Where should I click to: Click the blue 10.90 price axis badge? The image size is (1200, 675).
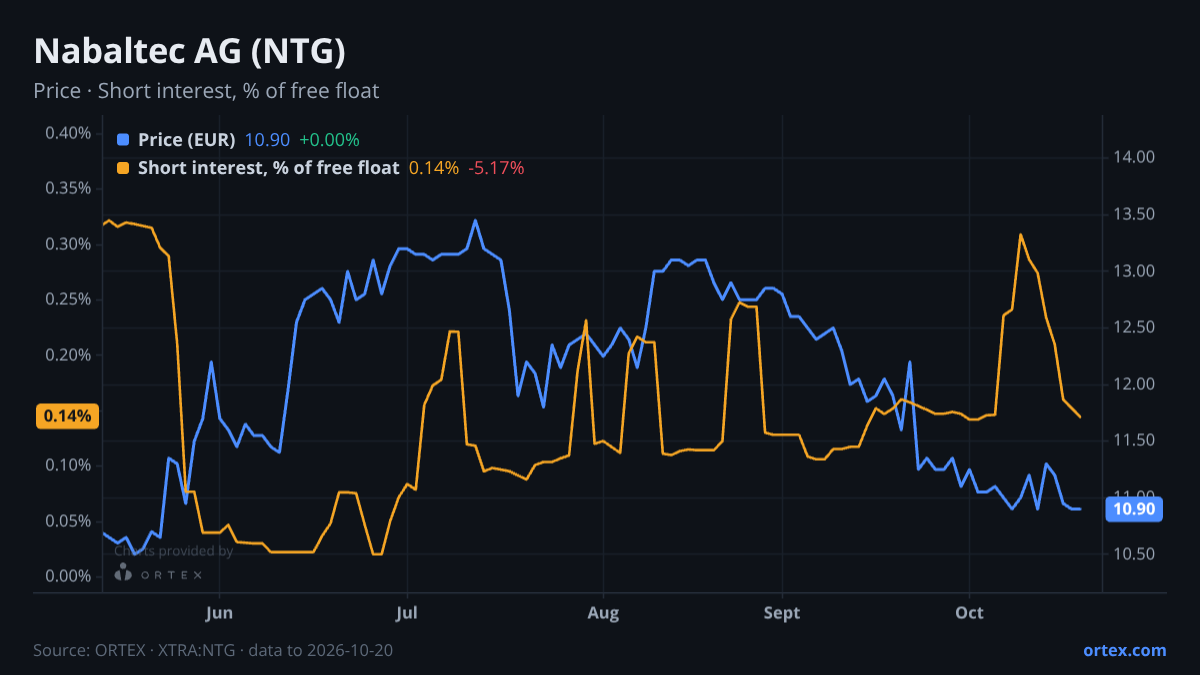[1134, 509]
